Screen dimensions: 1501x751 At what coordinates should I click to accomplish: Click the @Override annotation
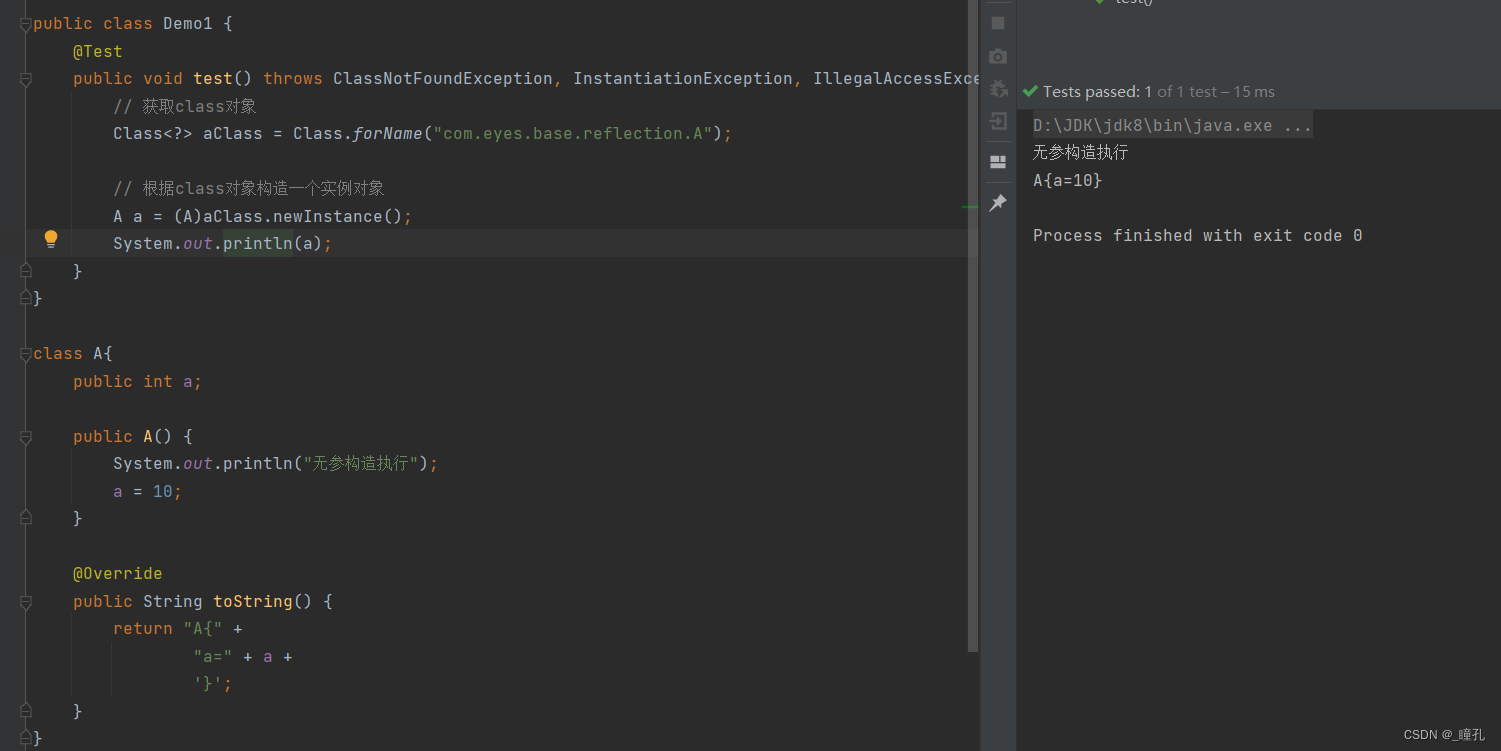pyautogui.click(x=117, y=574)
